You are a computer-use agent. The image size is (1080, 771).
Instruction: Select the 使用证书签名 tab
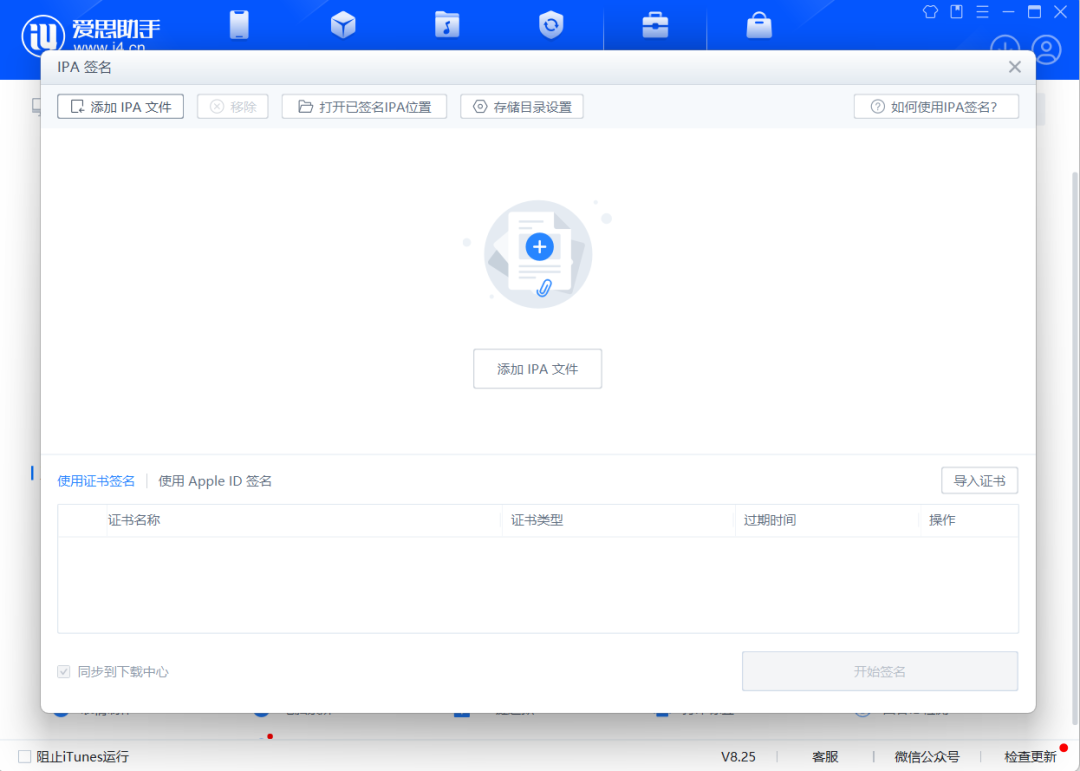(96, 481)
